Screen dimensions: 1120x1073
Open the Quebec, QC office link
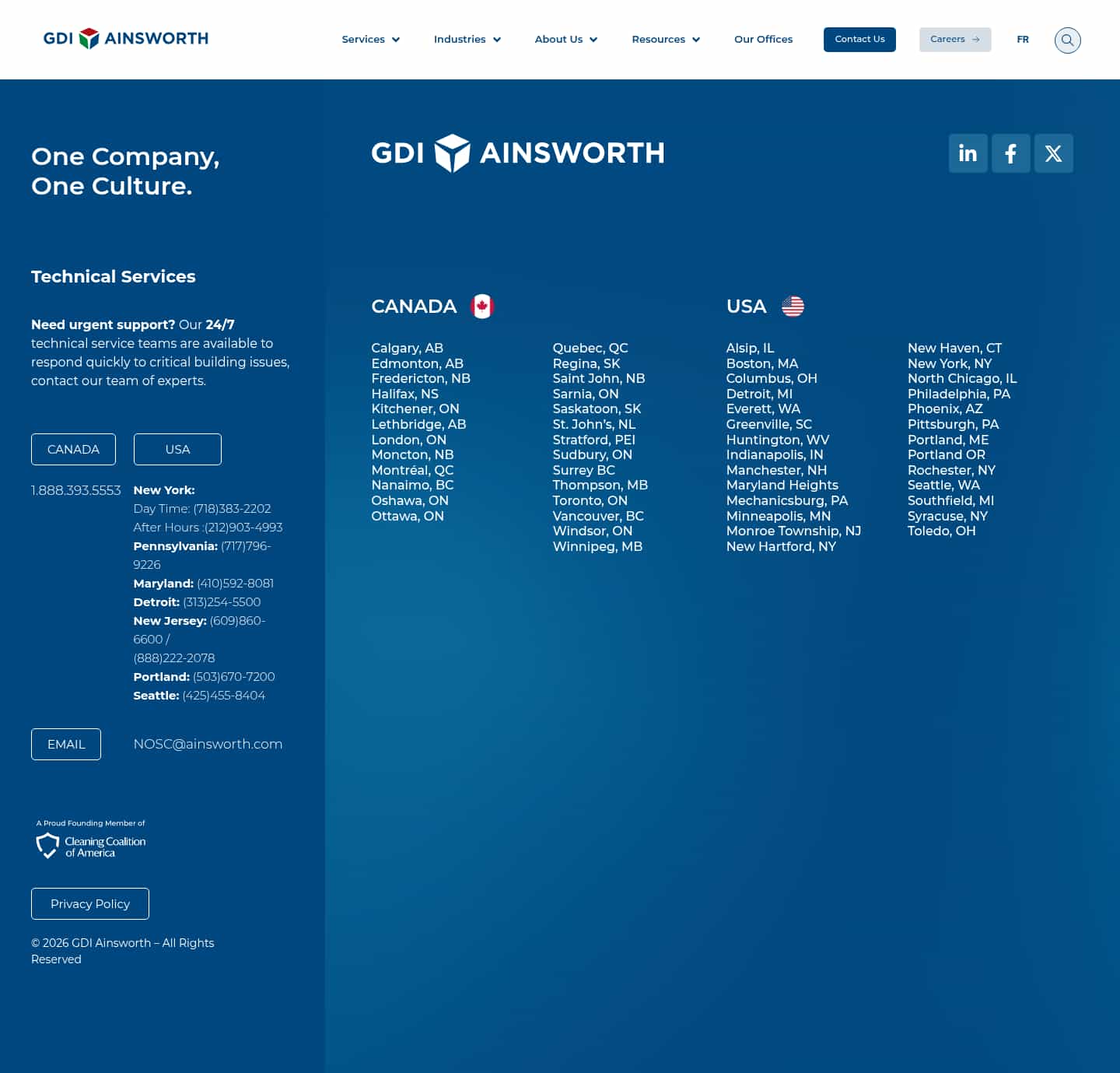pos(590,348)
